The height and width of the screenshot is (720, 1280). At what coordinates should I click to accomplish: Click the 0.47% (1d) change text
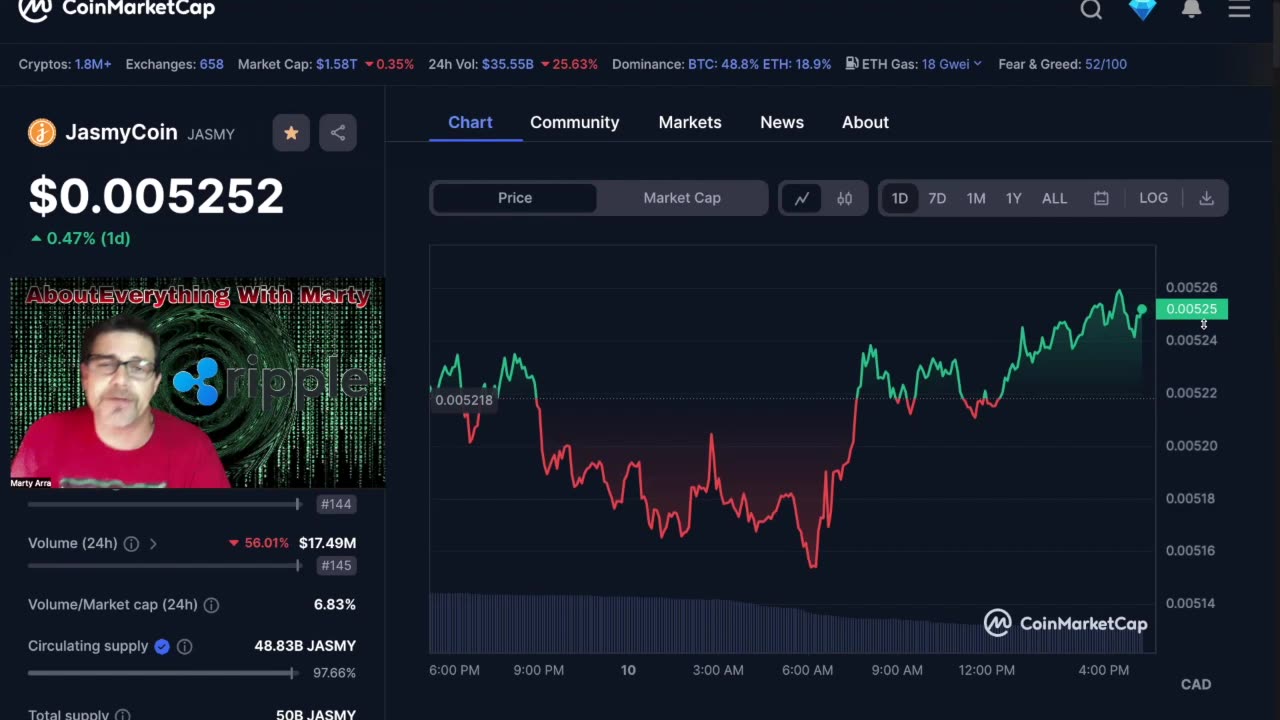[x=81, y=238]
